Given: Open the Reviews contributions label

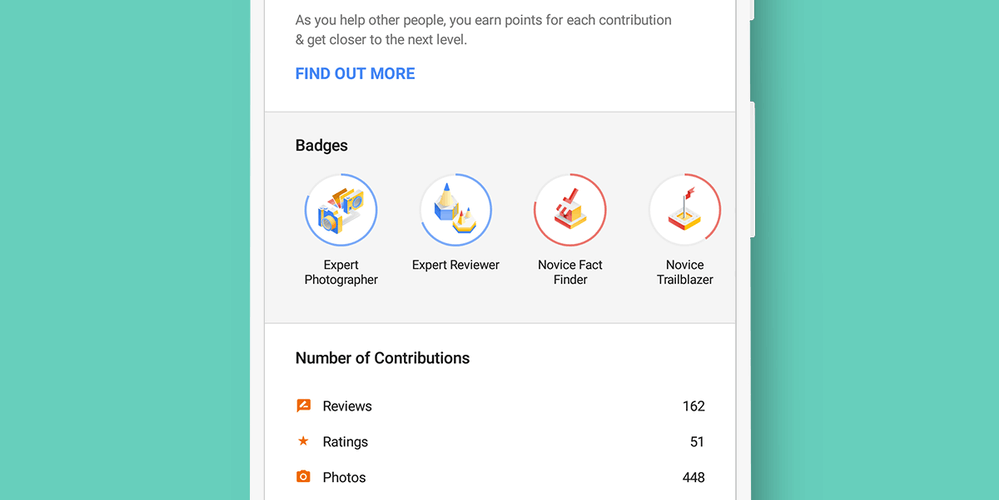Looking at the screenshot, I should point(347,406).
